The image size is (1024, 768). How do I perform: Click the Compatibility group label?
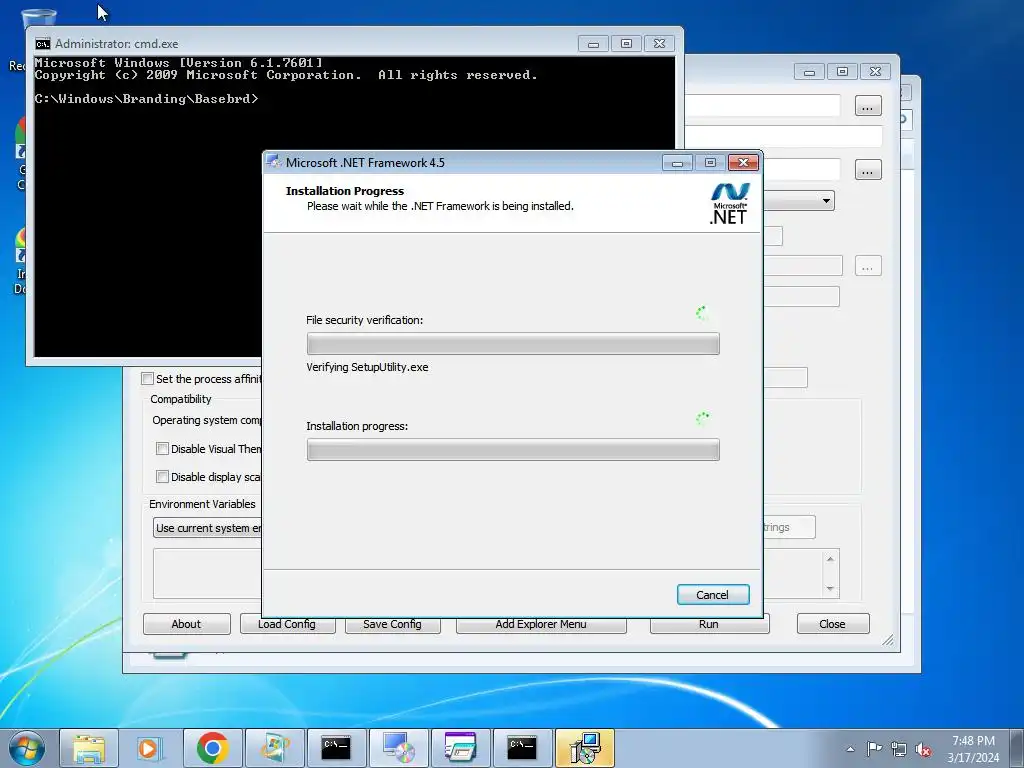coord(181,399)
